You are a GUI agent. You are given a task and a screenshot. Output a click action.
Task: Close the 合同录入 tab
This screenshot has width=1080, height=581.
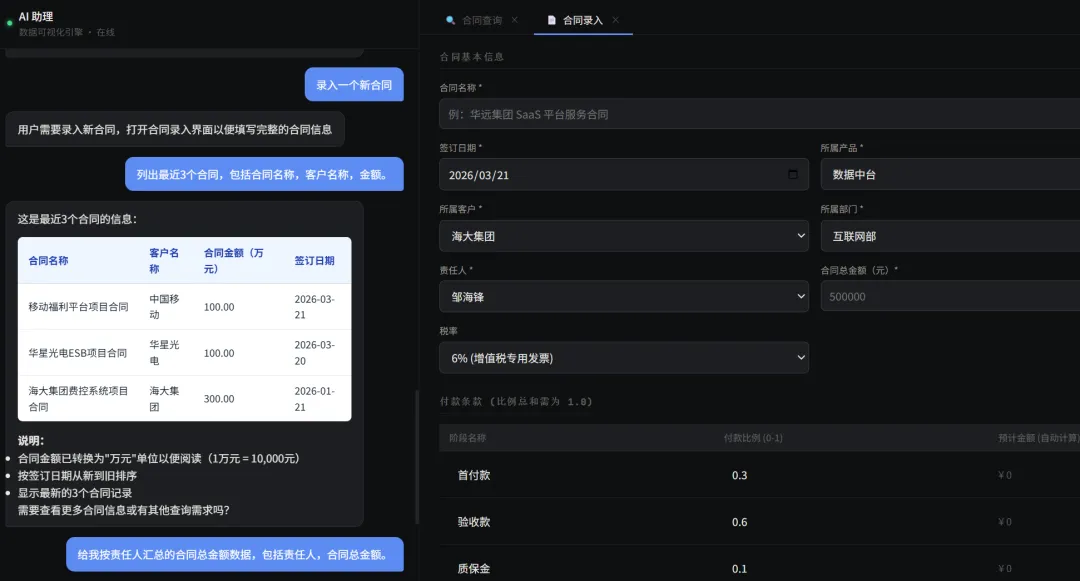tap(615, 19)
